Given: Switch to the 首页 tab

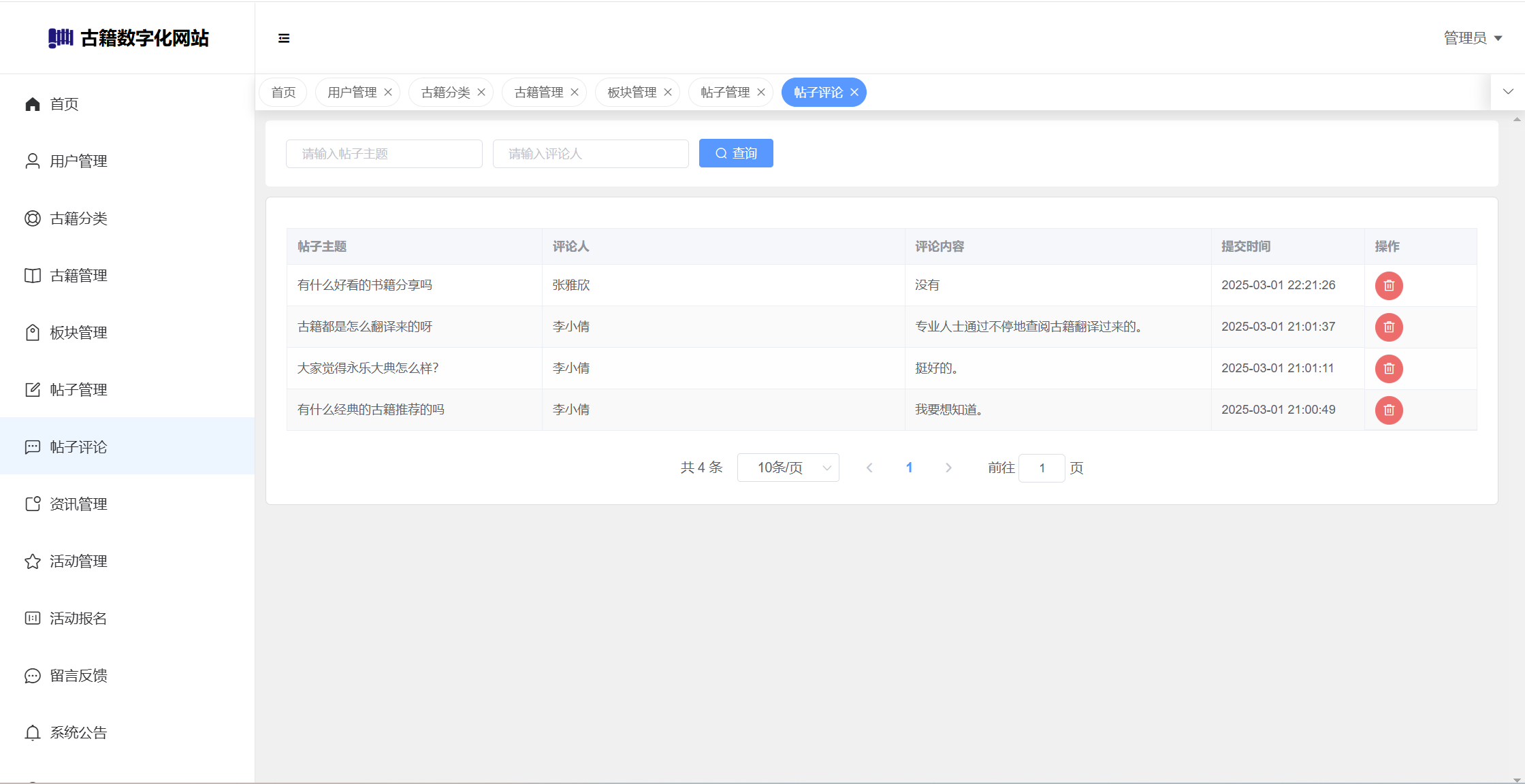Looking at the screenshot, I should (283, 93).
